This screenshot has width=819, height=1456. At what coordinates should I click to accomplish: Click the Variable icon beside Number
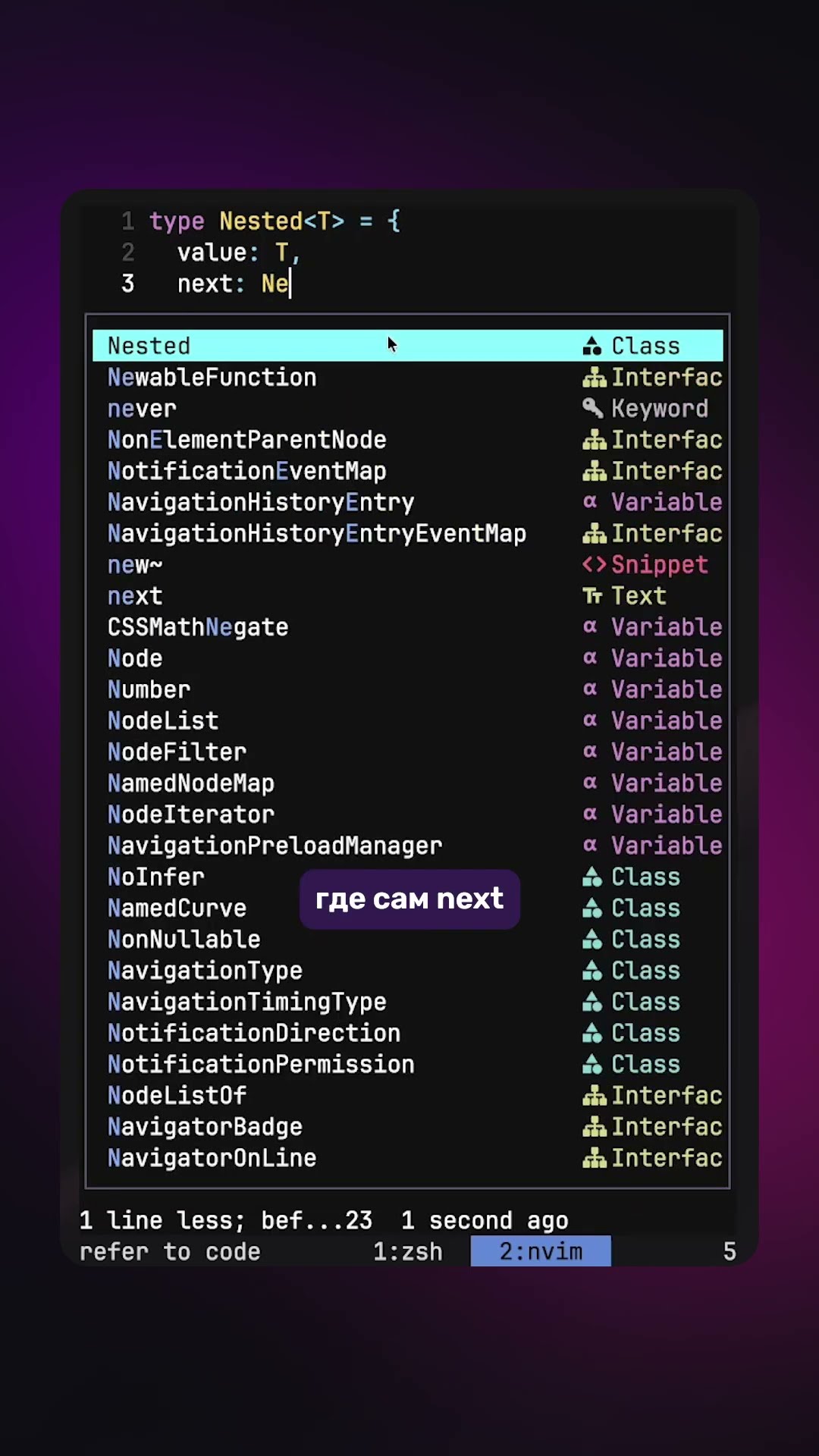click(590, 689)
